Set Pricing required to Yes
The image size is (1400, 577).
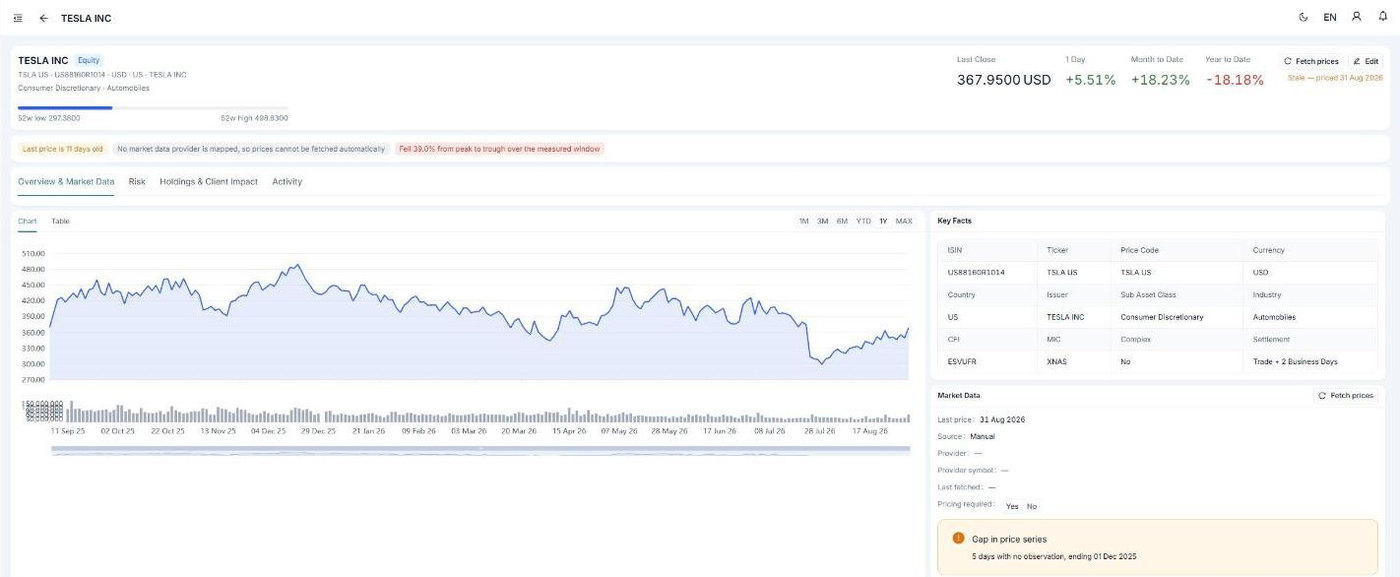[x=1012, y=506]
